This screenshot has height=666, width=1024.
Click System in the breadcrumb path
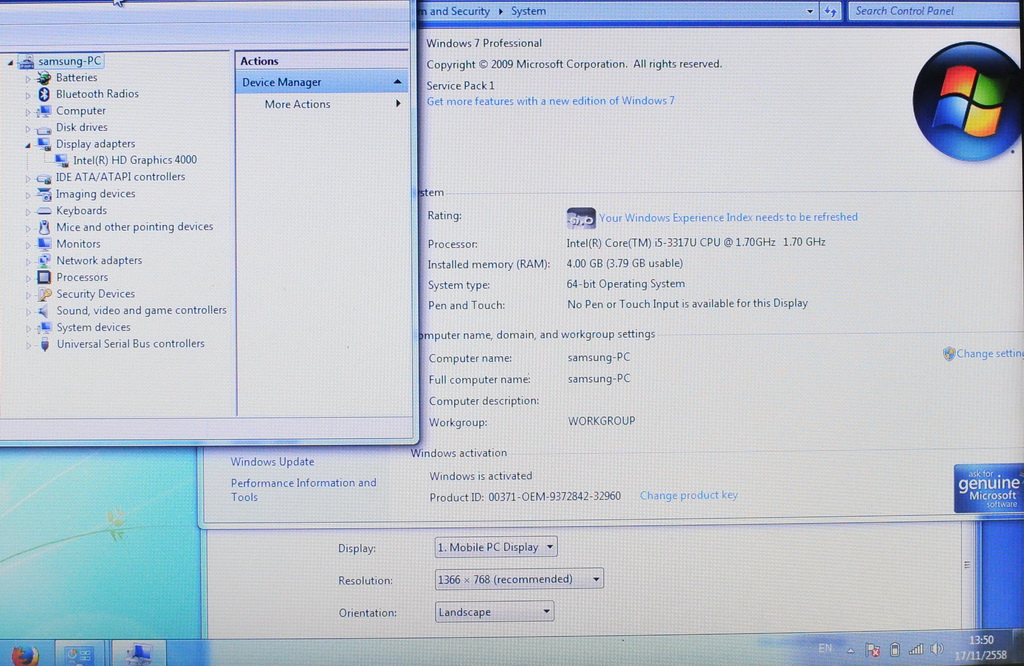[528, 11]
